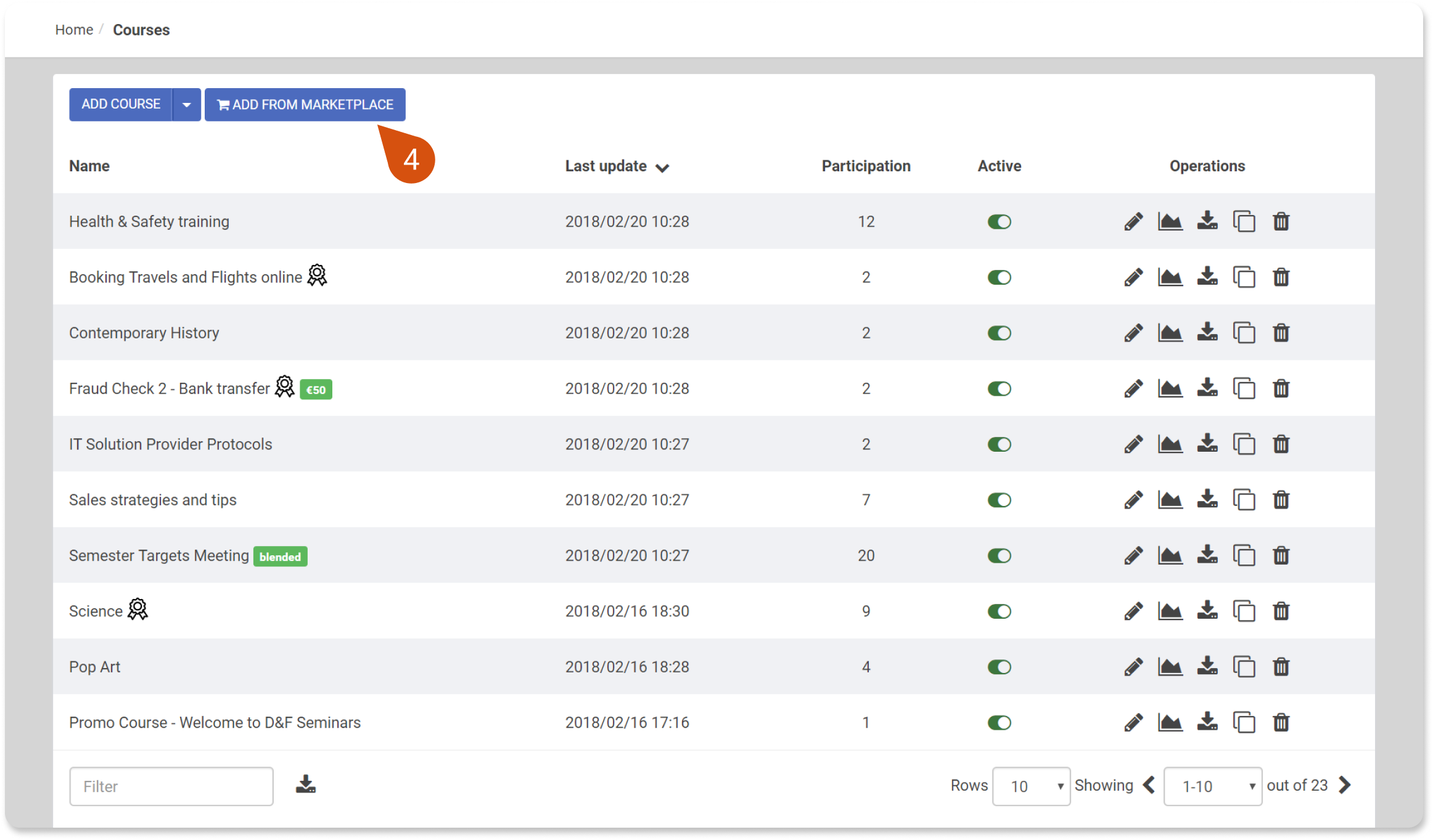
Task: Select the Courses breadcrumb
Action: coord(141,30)
